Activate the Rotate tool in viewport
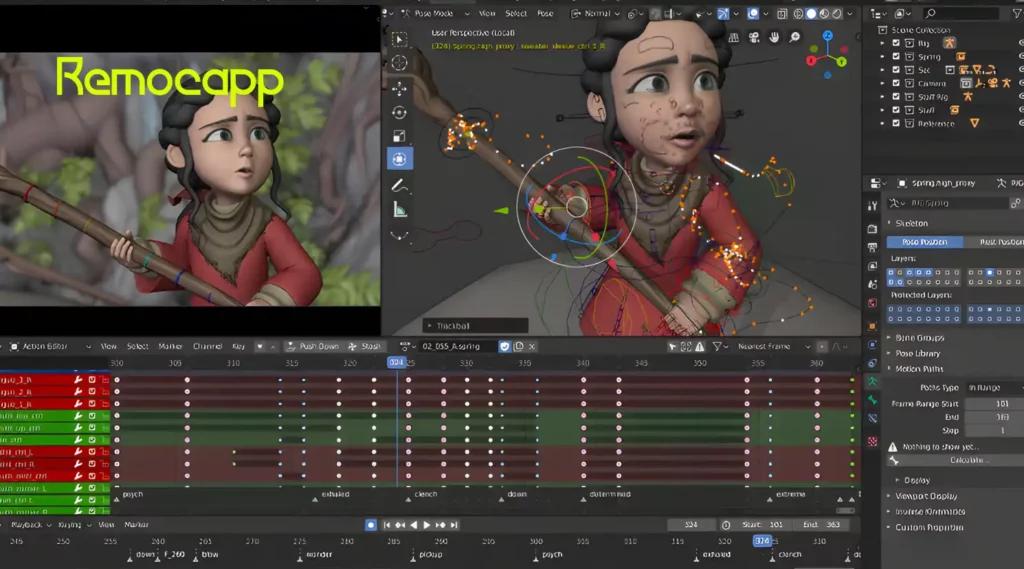This screenshot has height=569, width=1024. (x=400, y=112)
